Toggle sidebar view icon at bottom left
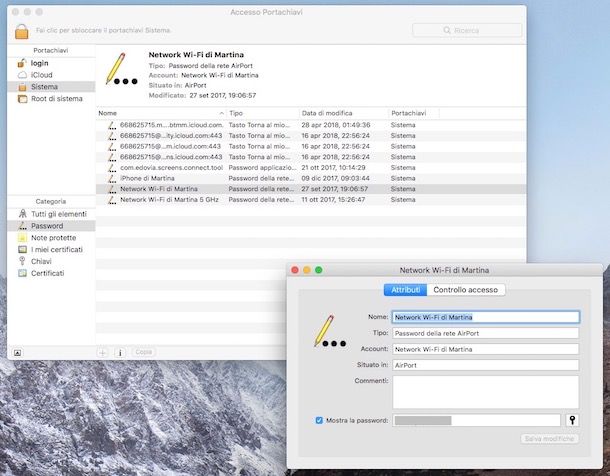Image resolution: width=610 pixels, height=476 pixels. tap(18, 353)
